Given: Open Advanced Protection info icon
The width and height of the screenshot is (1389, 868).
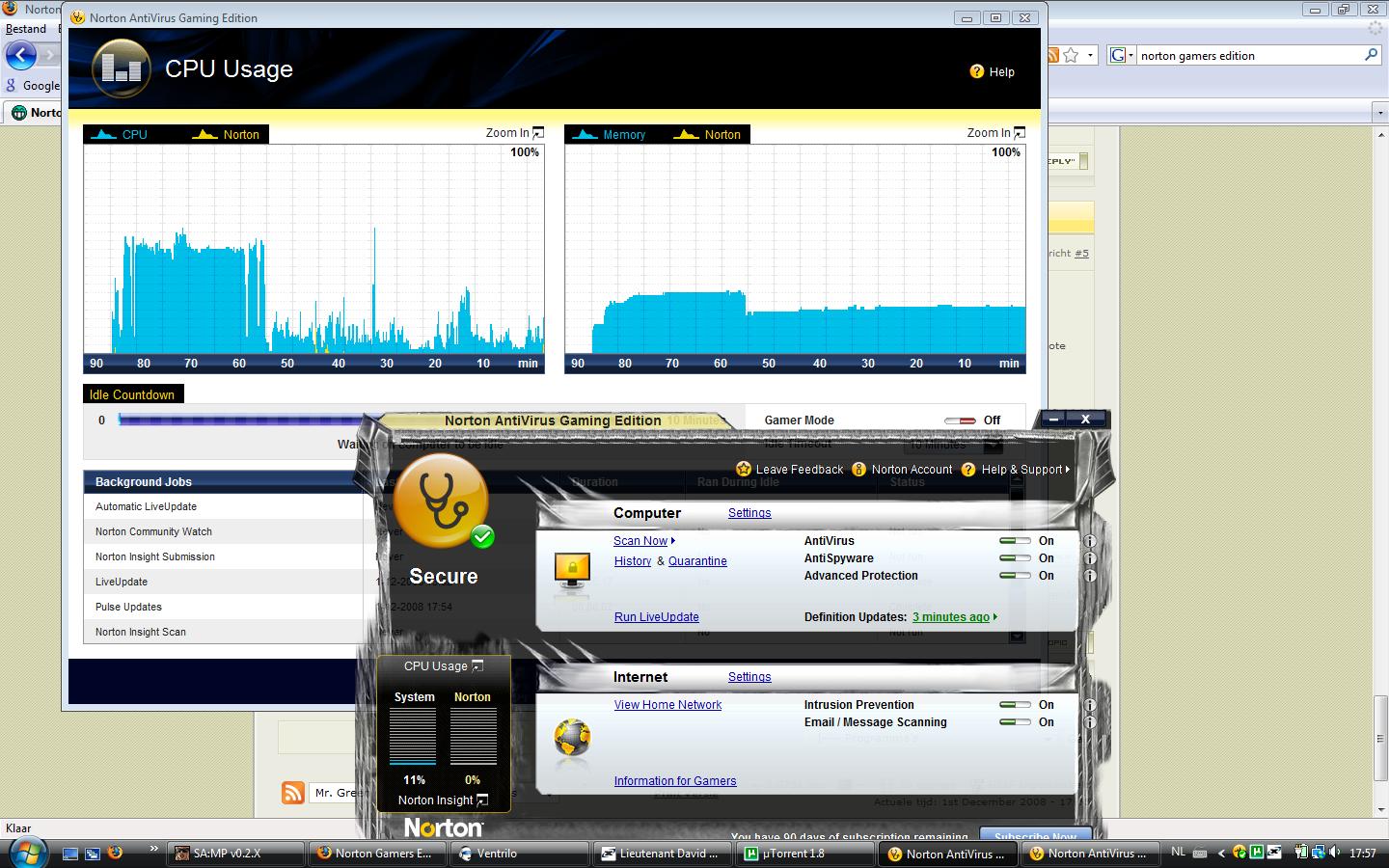Looking at the screenshot, I should [x=1090, y=576].
